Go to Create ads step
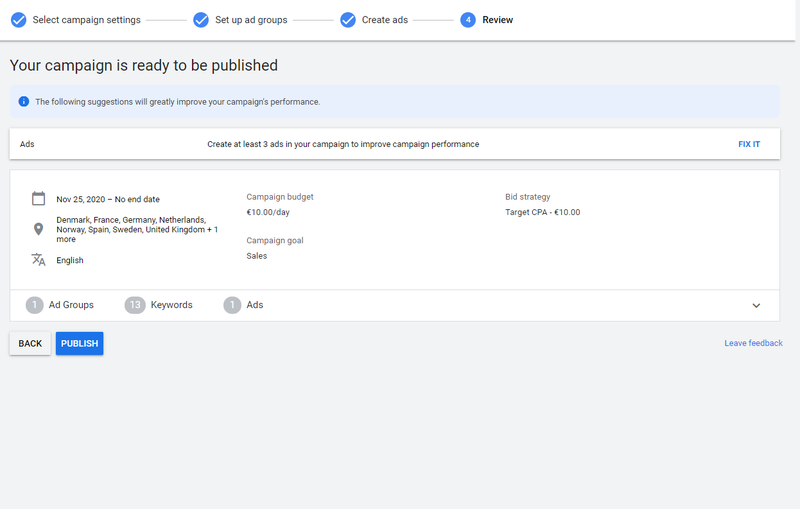Image resolution: width=800 pixels, height=509 pixels. tap(385, 20)
